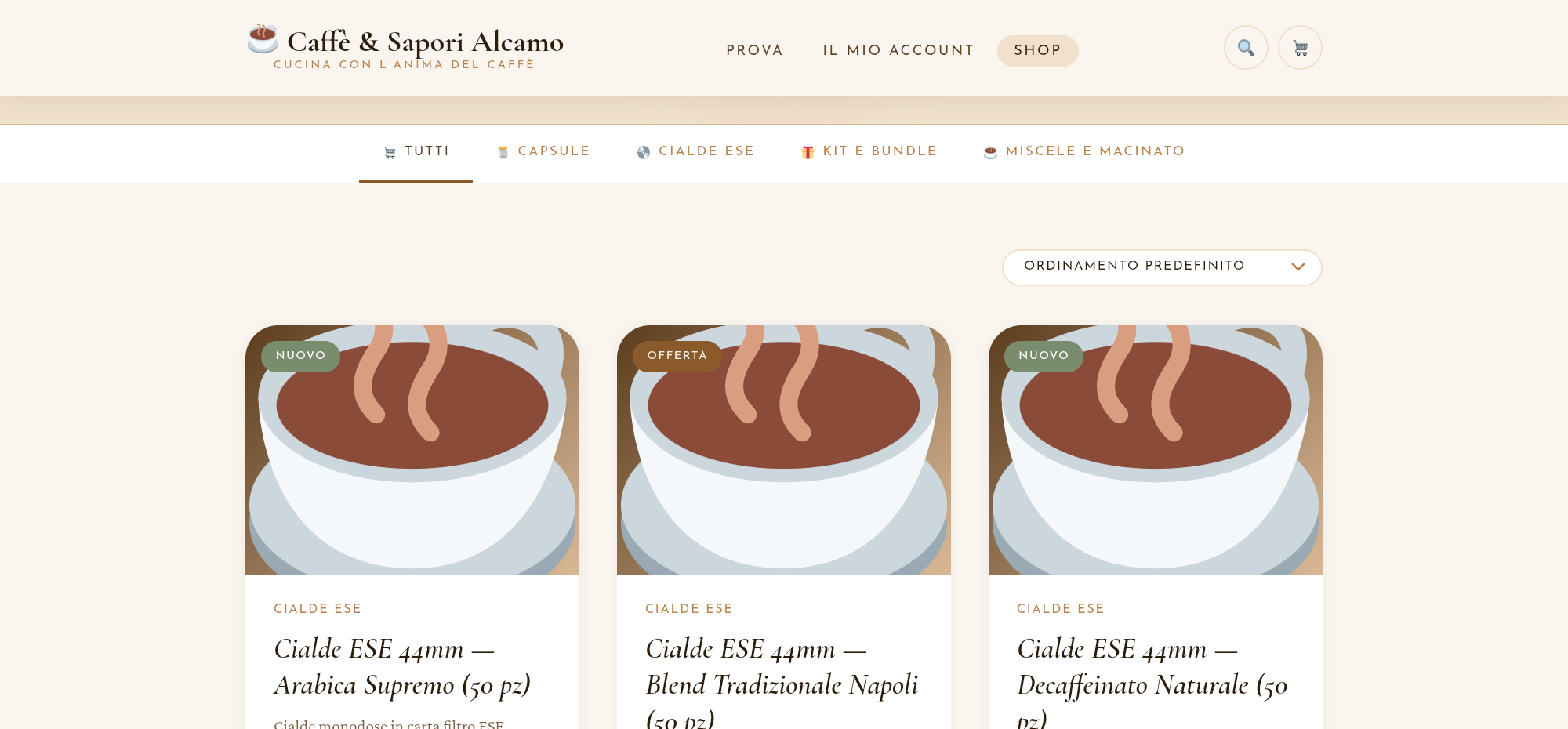Open the search magnifier icon

pos(1246,48)
